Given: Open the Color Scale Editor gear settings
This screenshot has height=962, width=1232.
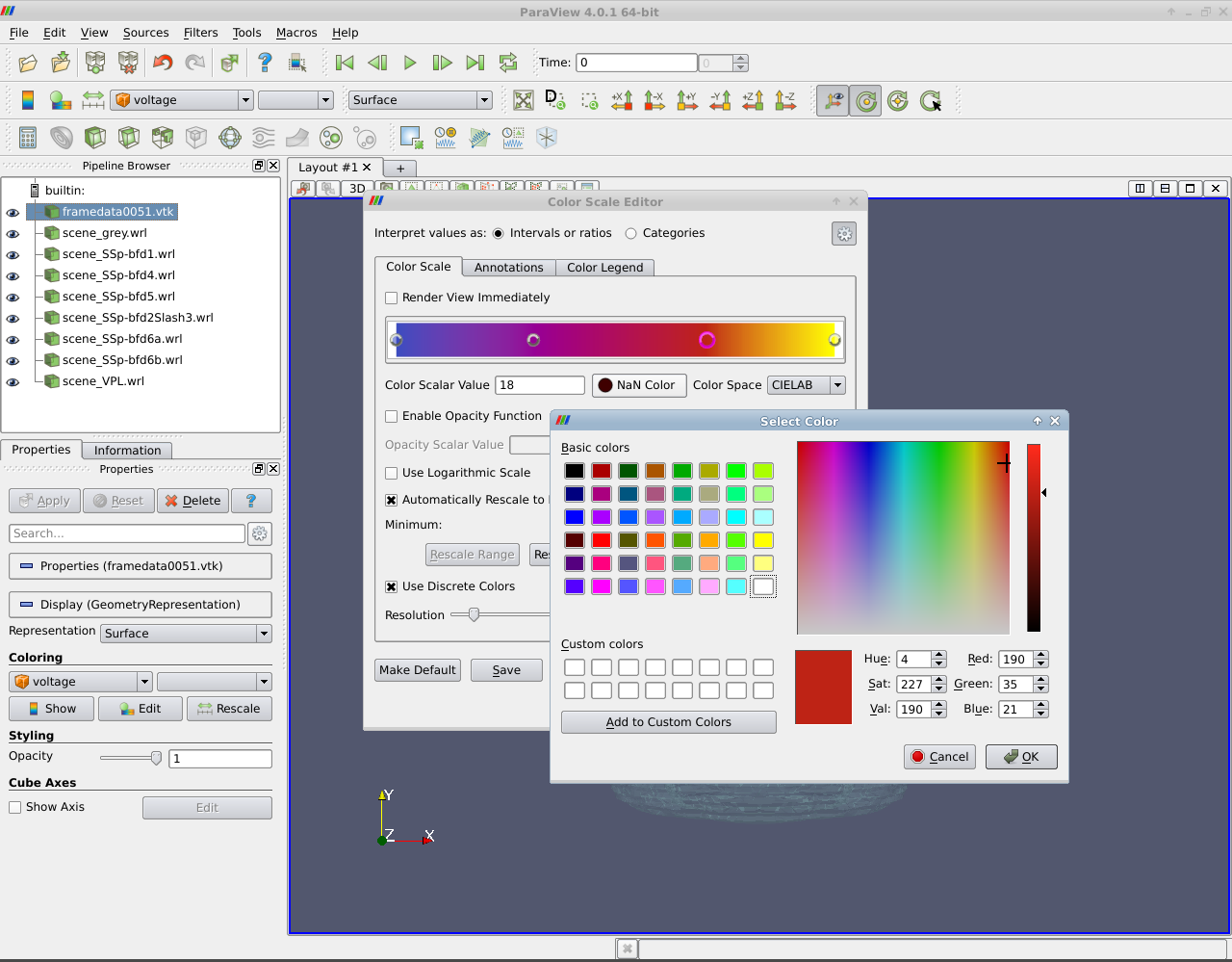Looking at the screenshot, I should pyautogui.click(x=843, y=234).
